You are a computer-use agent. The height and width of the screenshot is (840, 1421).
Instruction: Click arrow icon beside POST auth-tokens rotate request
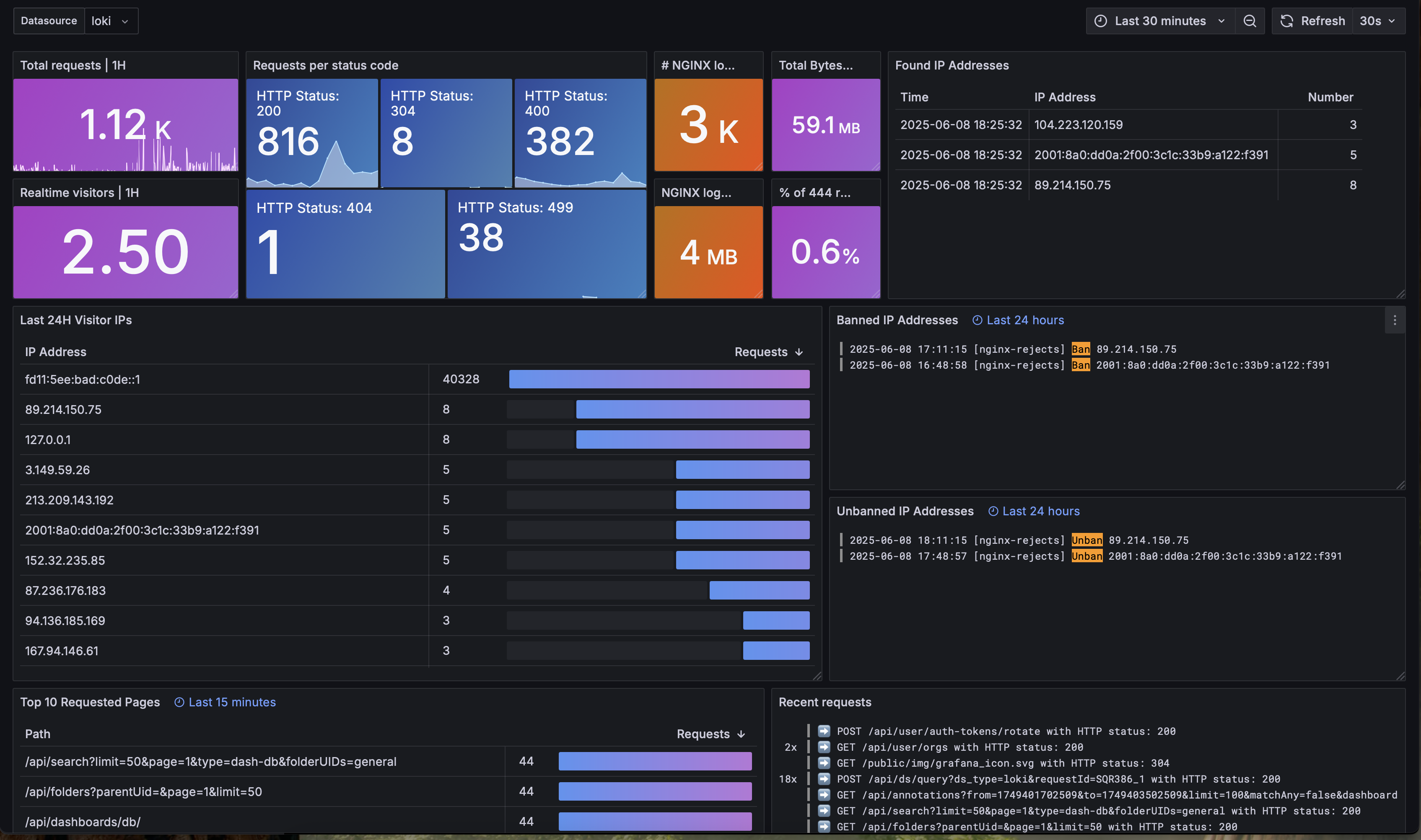pyautogui.click(x=824, y=731)
